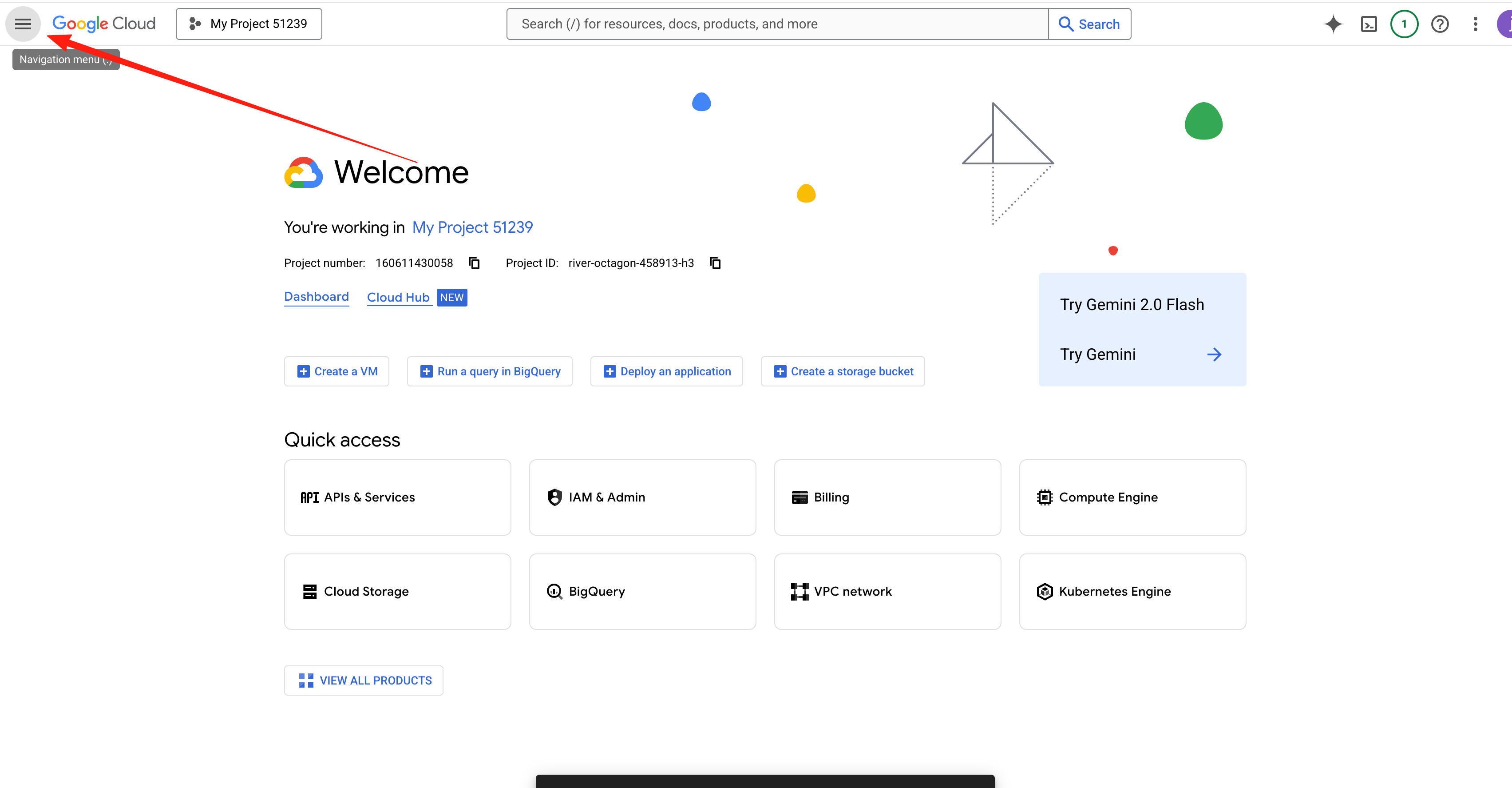1512x788 pixels.
Task: Open the three-dot settings menu
Action: pyautogui.click(x=1475, y=24)
